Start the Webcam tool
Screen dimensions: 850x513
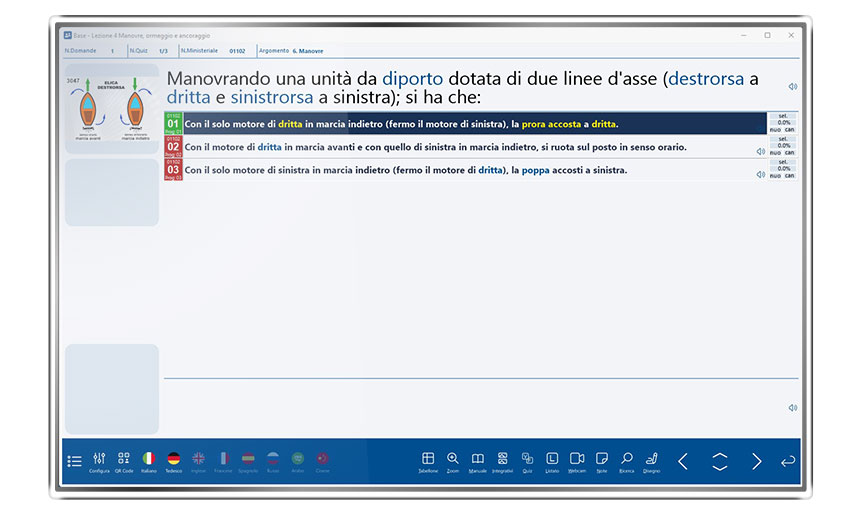pos(577,459)
